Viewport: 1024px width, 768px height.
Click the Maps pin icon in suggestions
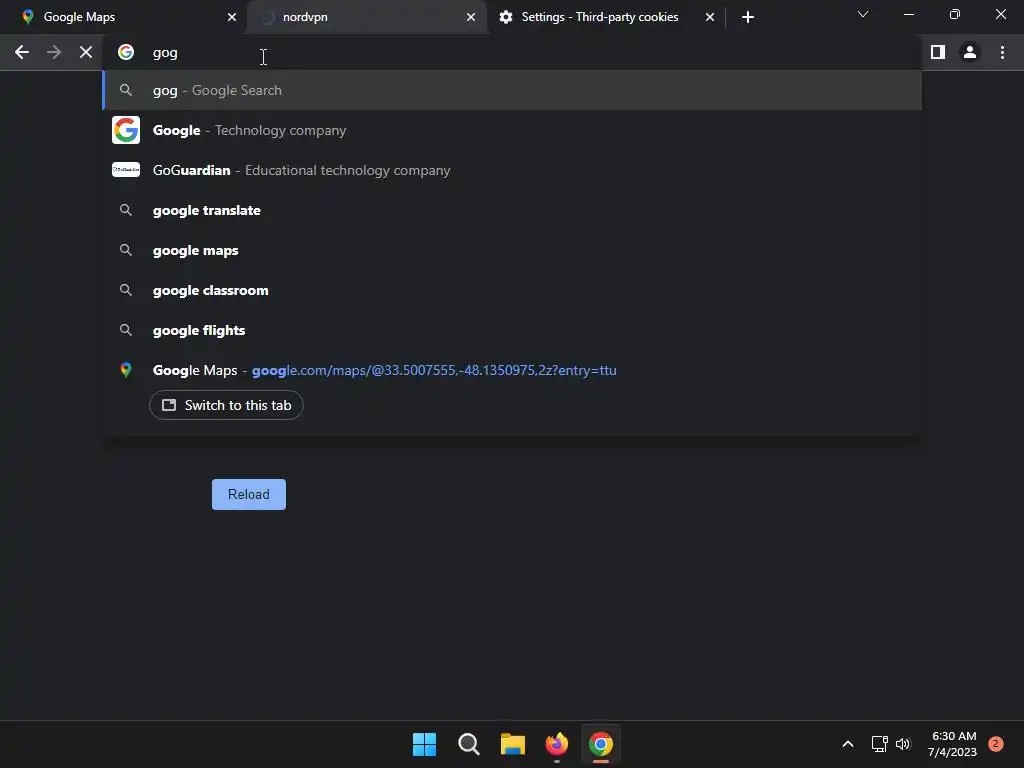tap(126, 370)
